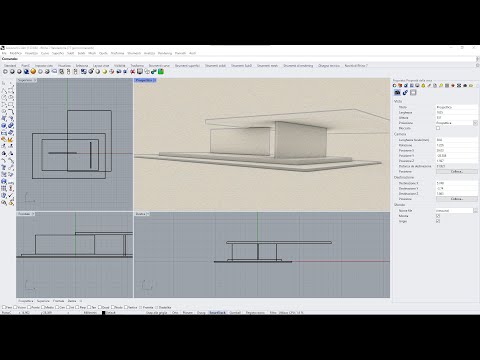Click browse button next to Nome file
The image size is (480, 360).
click(x=475, y=211)
